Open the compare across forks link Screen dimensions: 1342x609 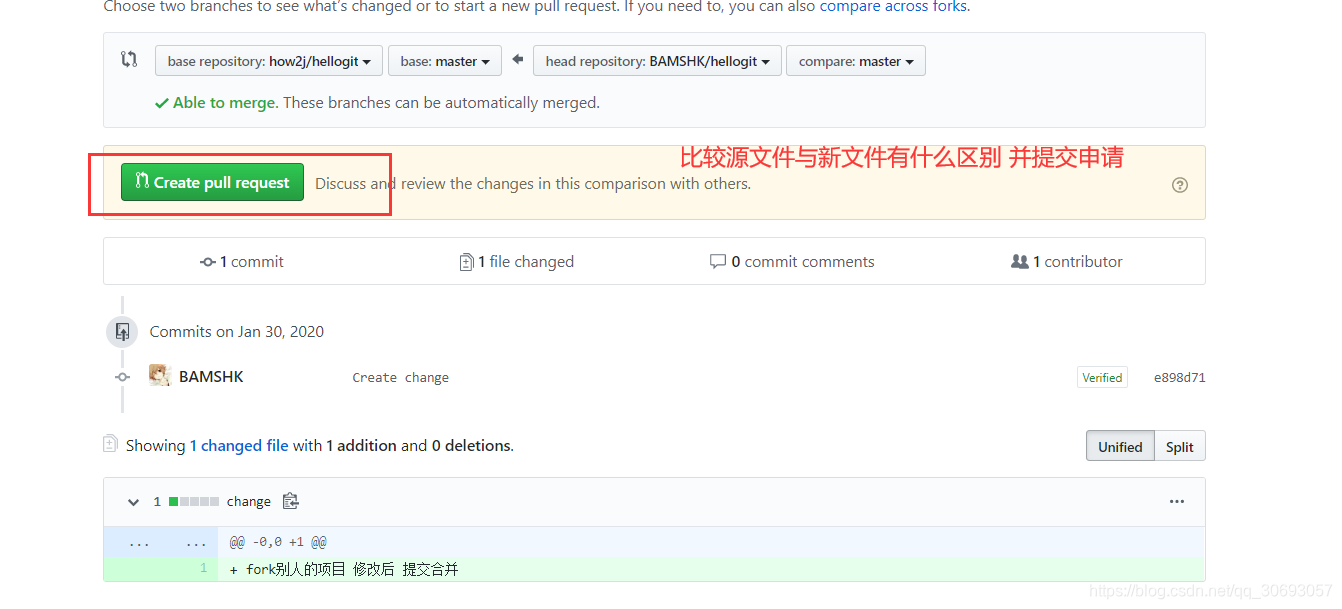pos(893,7)
